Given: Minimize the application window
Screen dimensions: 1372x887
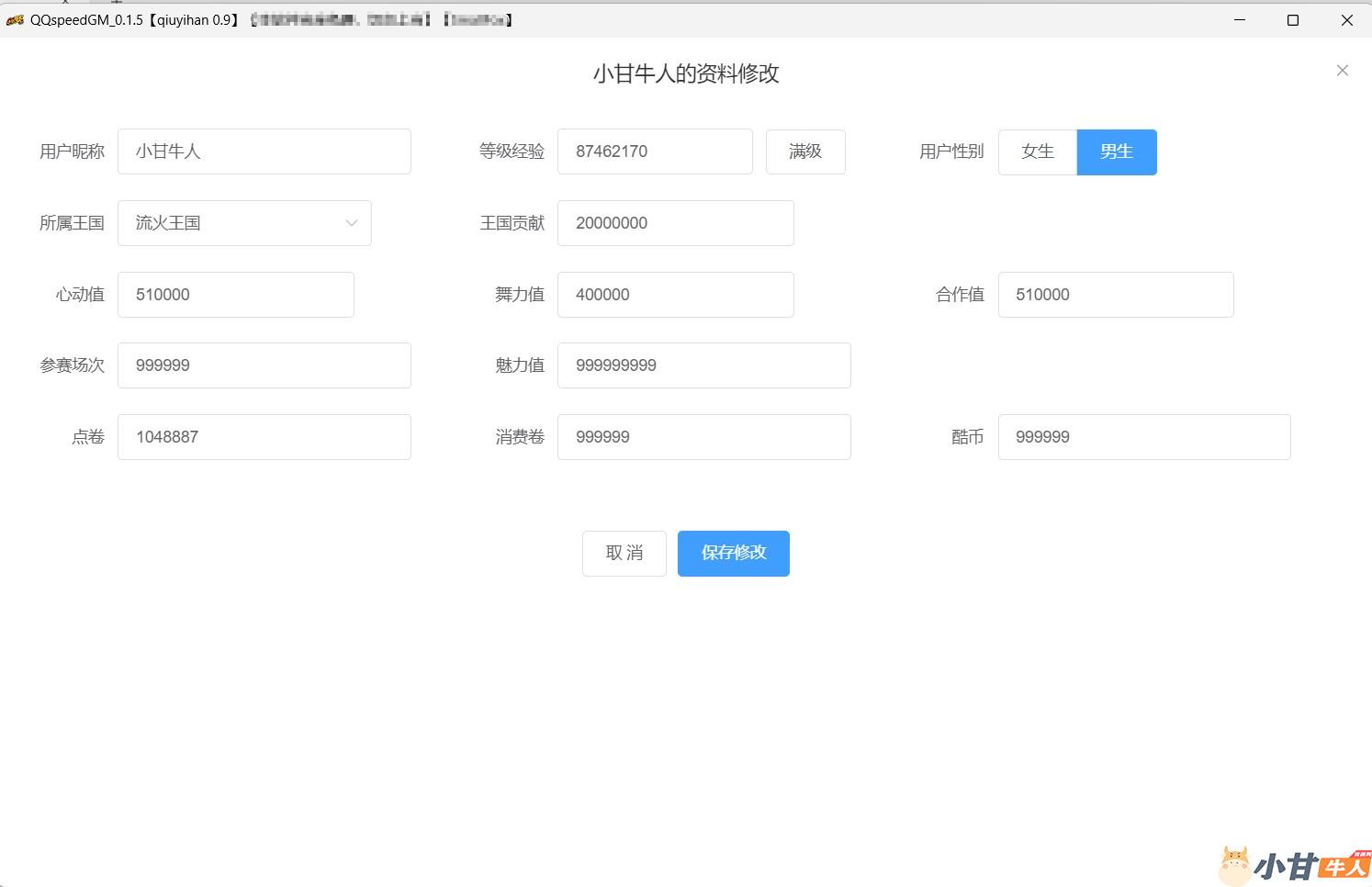Looking at the screenshot, I should pyautogui.click(x=1239, y=19).
